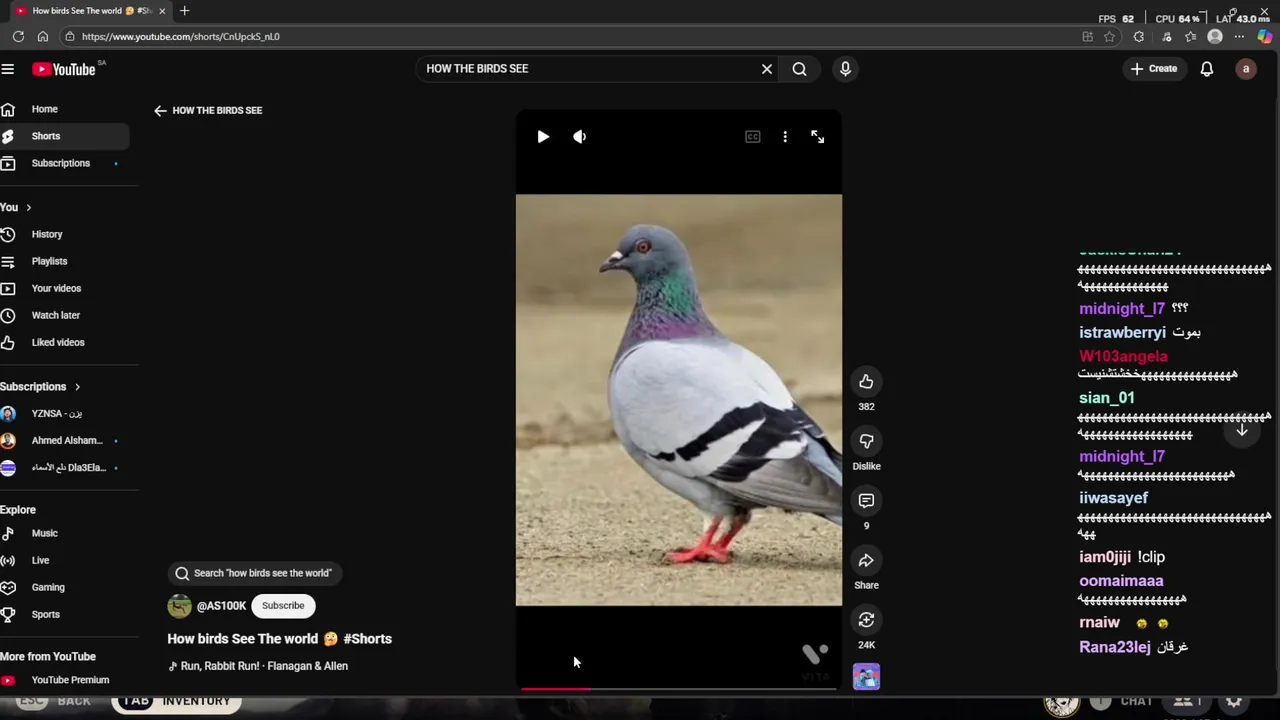The width and height of the screenshot is (1280, 720).
Task: Click the search field with HOW THE BIRDS SEE
Action: pyautogui.click(x=588, y=69)
